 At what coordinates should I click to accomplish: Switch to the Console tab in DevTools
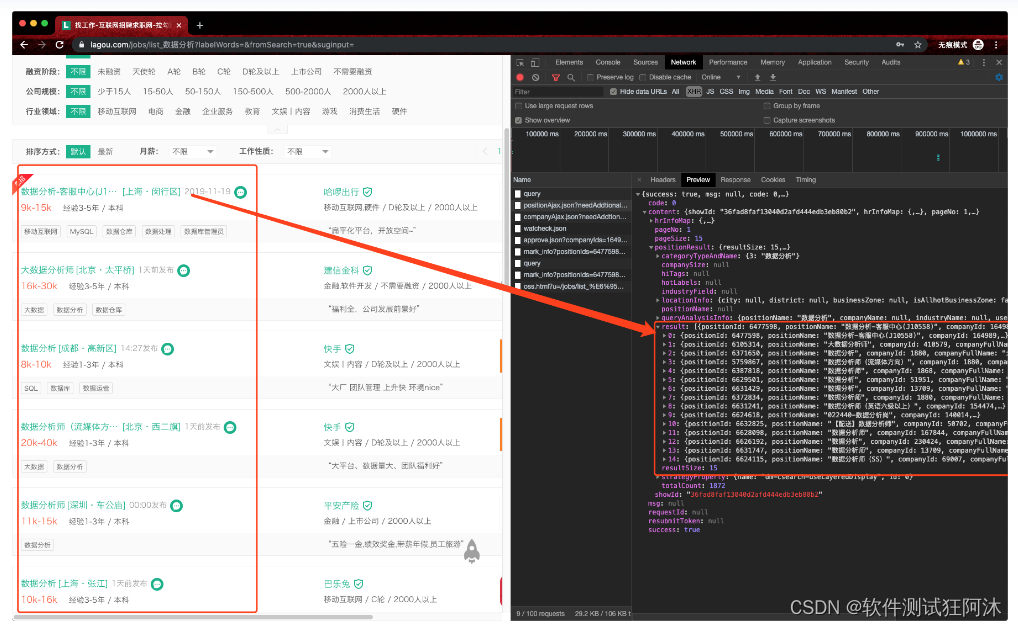pos(608,62)
